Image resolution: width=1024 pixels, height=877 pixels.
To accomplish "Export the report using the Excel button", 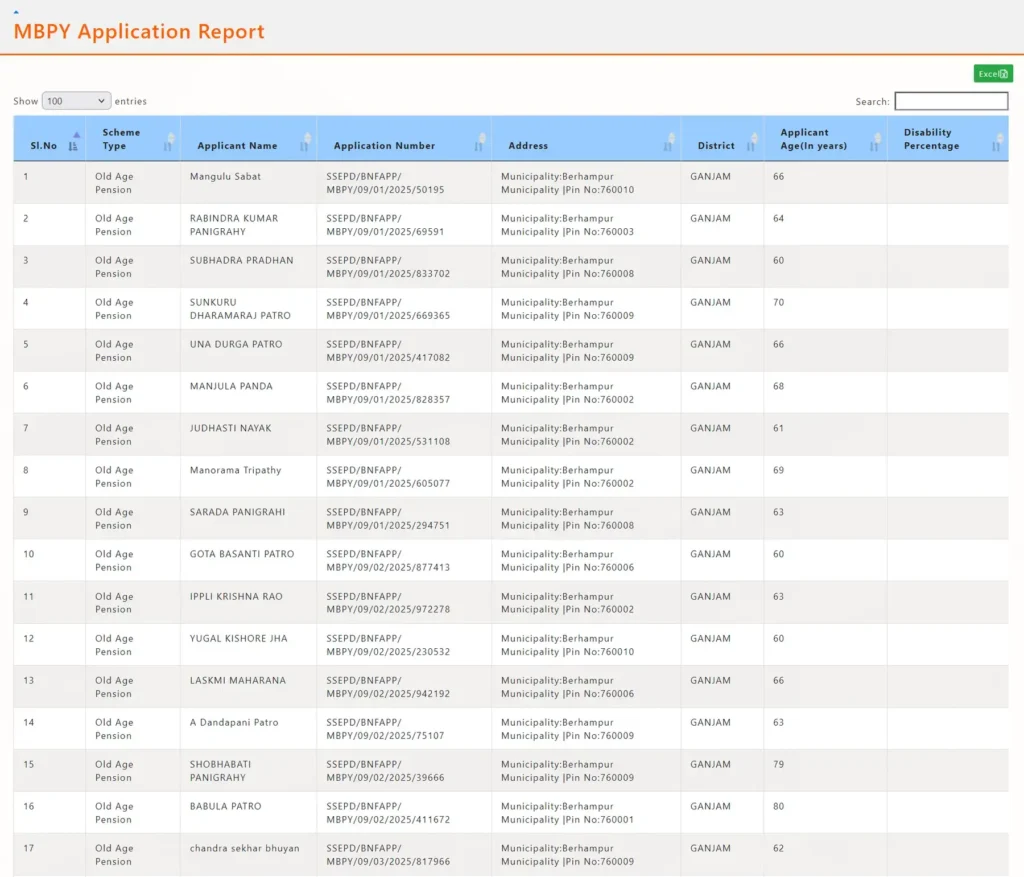I will tap(993, 74).
